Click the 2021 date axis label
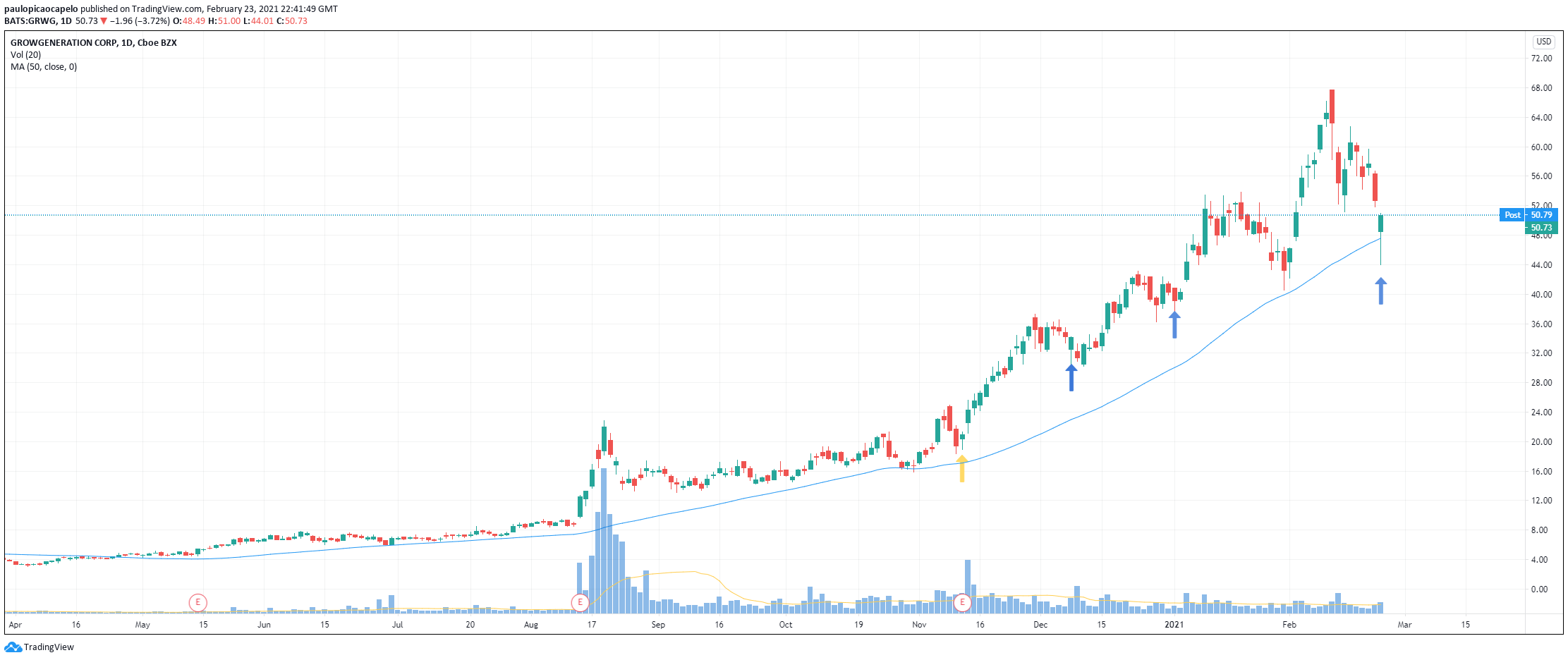The height and width of the screenshot is (660, 1568). [x=1174, y=625]
